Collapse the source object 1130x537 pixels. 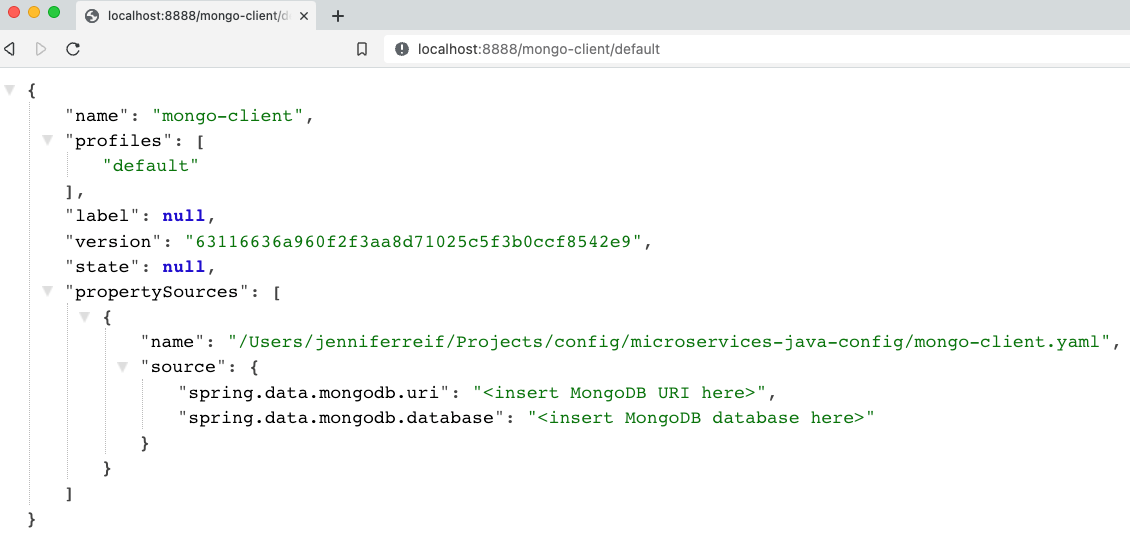point(123,367)
